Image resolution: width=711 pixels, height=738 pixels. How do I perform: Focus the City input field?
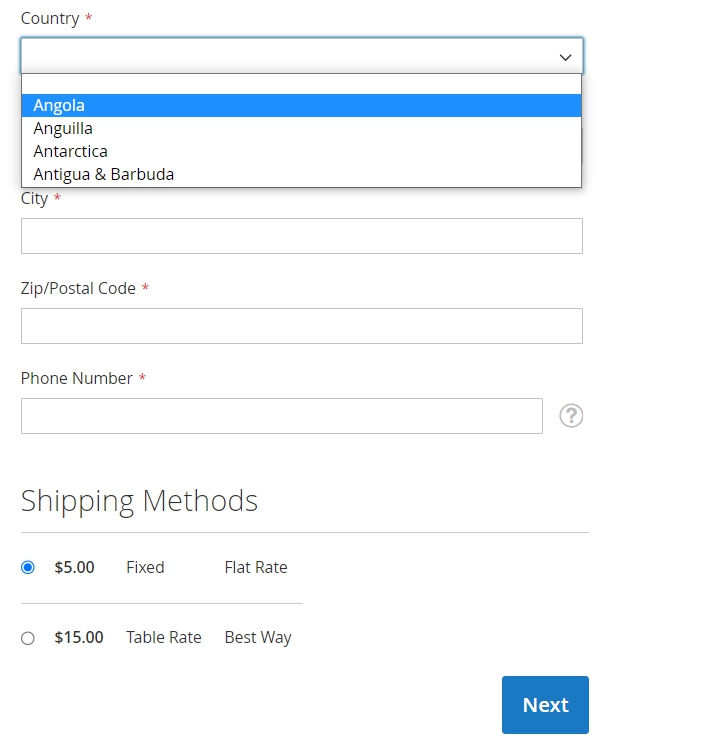(302, 236)
